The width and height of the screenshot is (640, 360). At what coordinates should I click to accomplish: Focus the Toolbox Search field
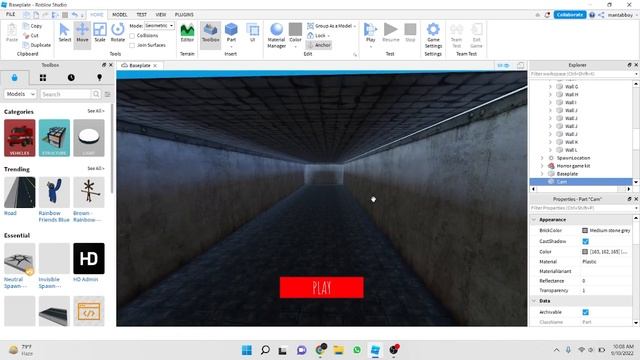tap(65, 94)
